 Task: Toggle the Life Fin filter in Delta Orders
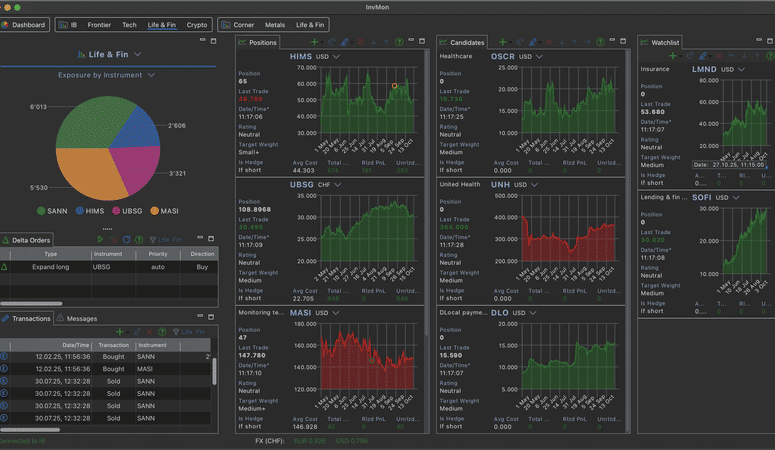click(x=164, y=240)
